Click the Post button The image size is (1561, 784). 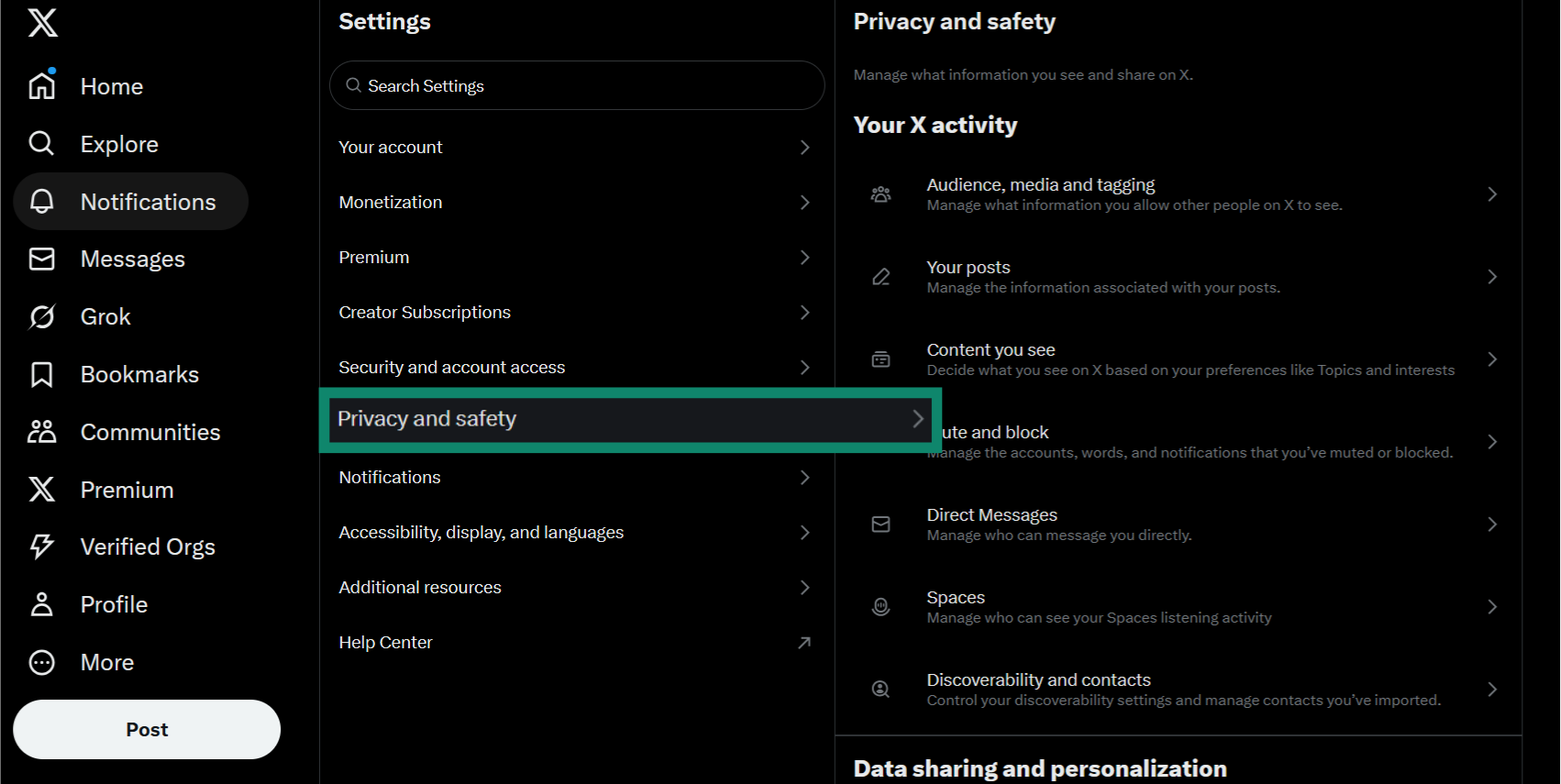pos(146,729)
